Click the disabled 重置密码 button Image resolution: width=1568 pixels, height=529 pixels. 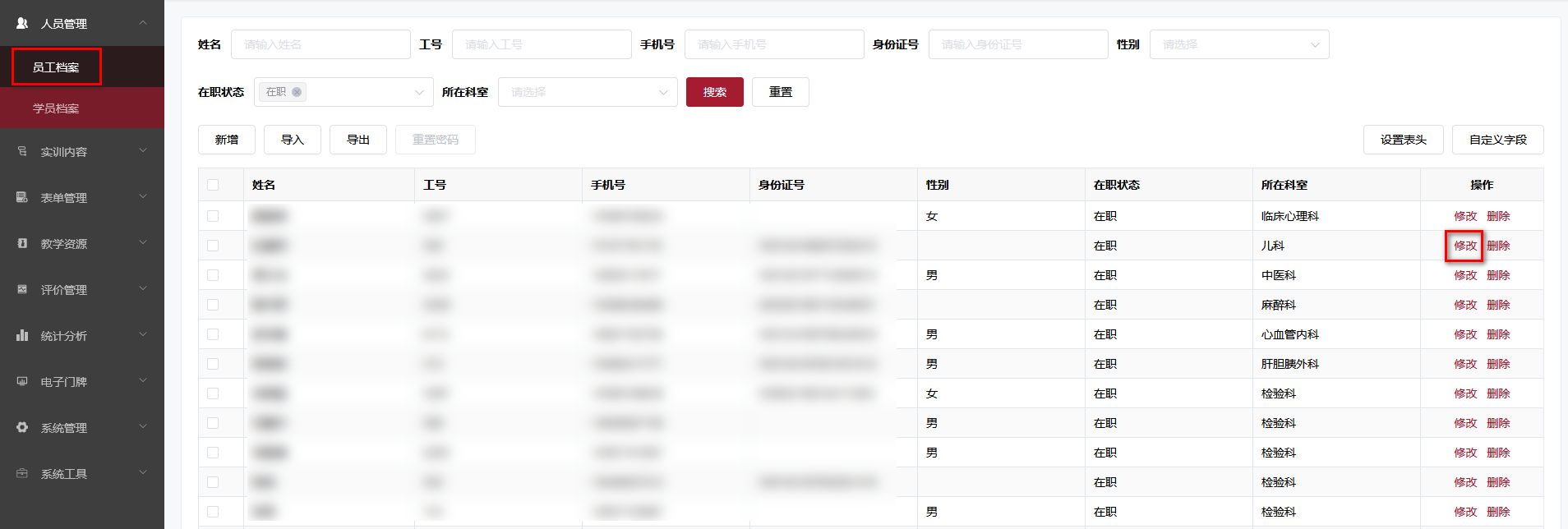(436, 140)
